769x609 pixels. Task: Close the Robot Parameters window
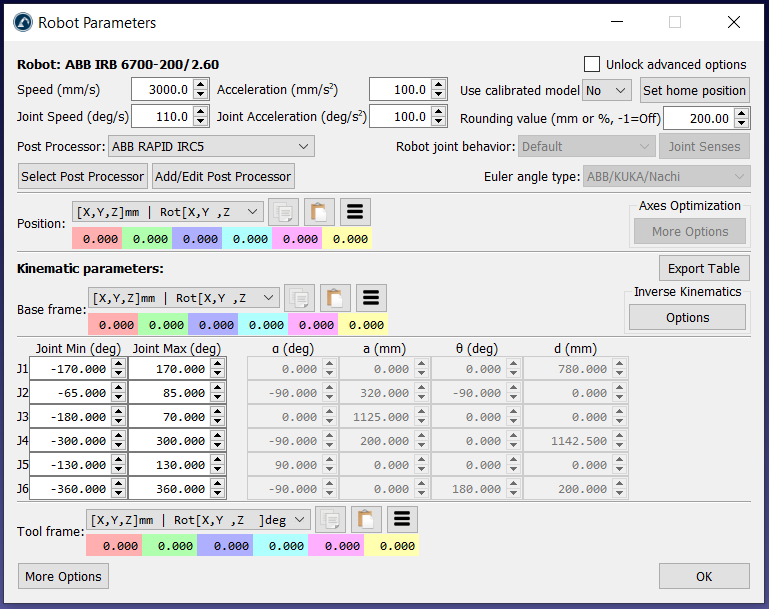(734, 22)
